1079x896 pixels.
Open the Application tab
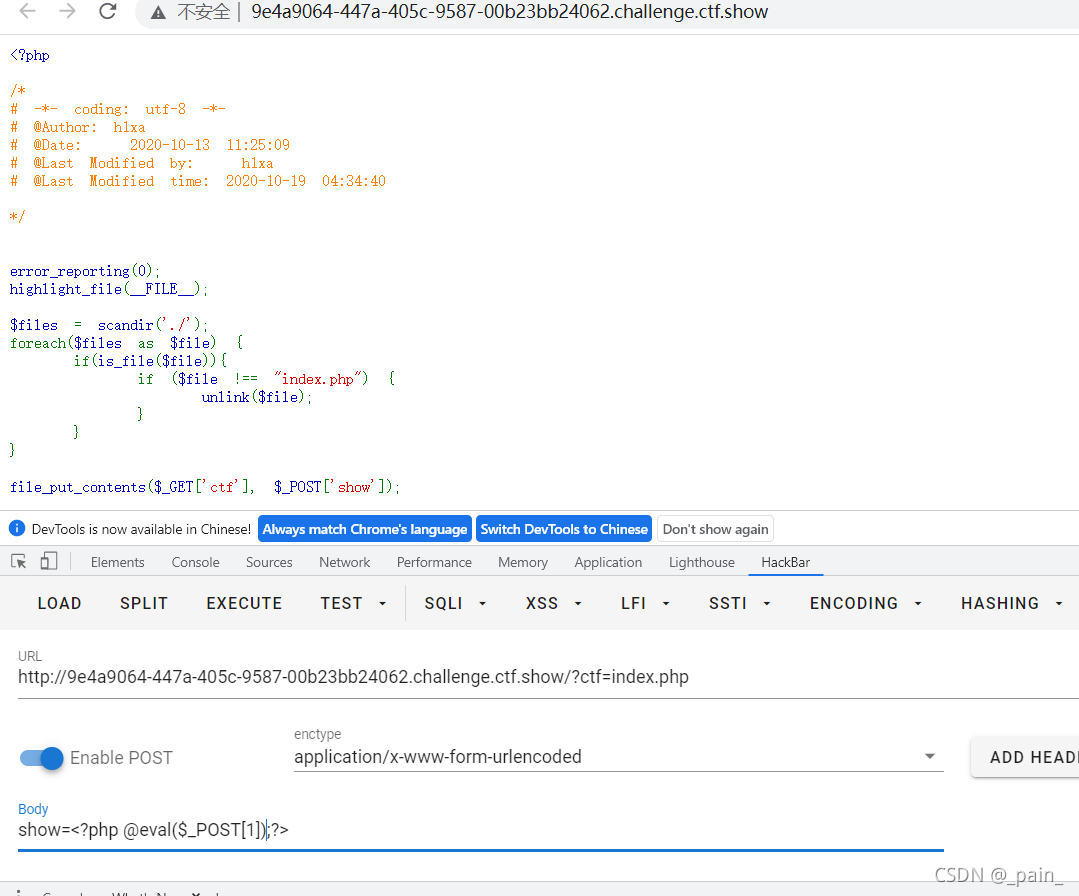pyautogui.click(x=608, y=562)
